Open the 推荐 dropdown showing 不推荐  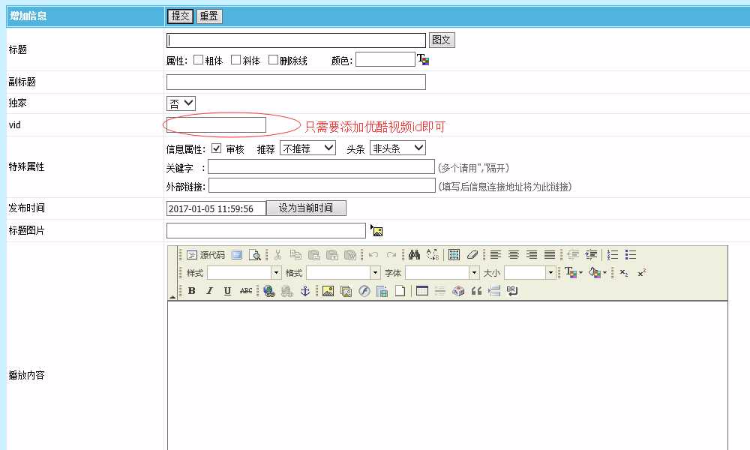(x=308, y=148)
